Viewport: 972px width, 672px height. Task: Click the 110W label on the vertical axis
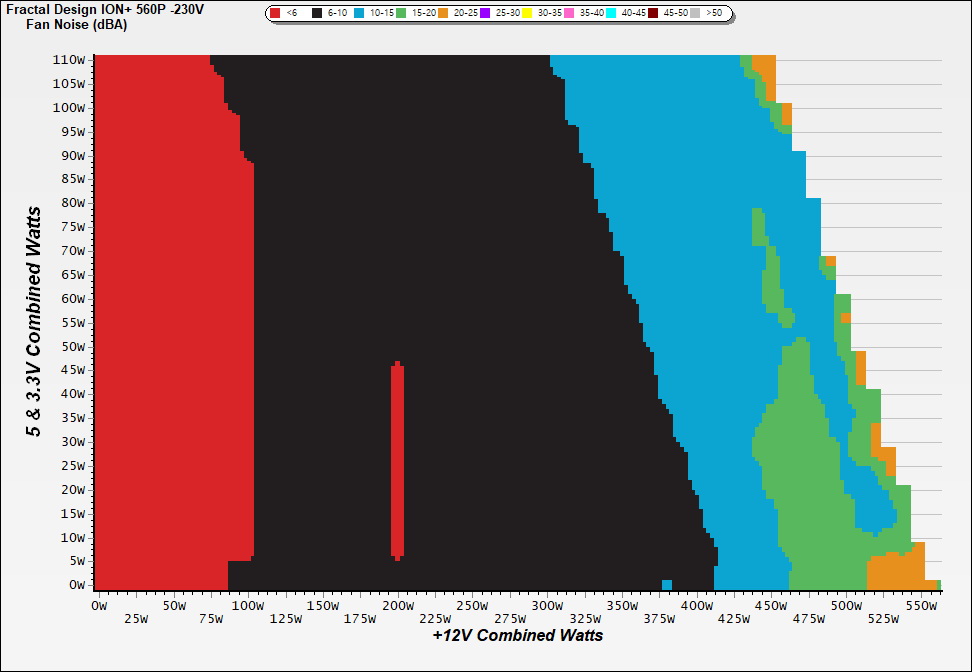click(70, 60)
